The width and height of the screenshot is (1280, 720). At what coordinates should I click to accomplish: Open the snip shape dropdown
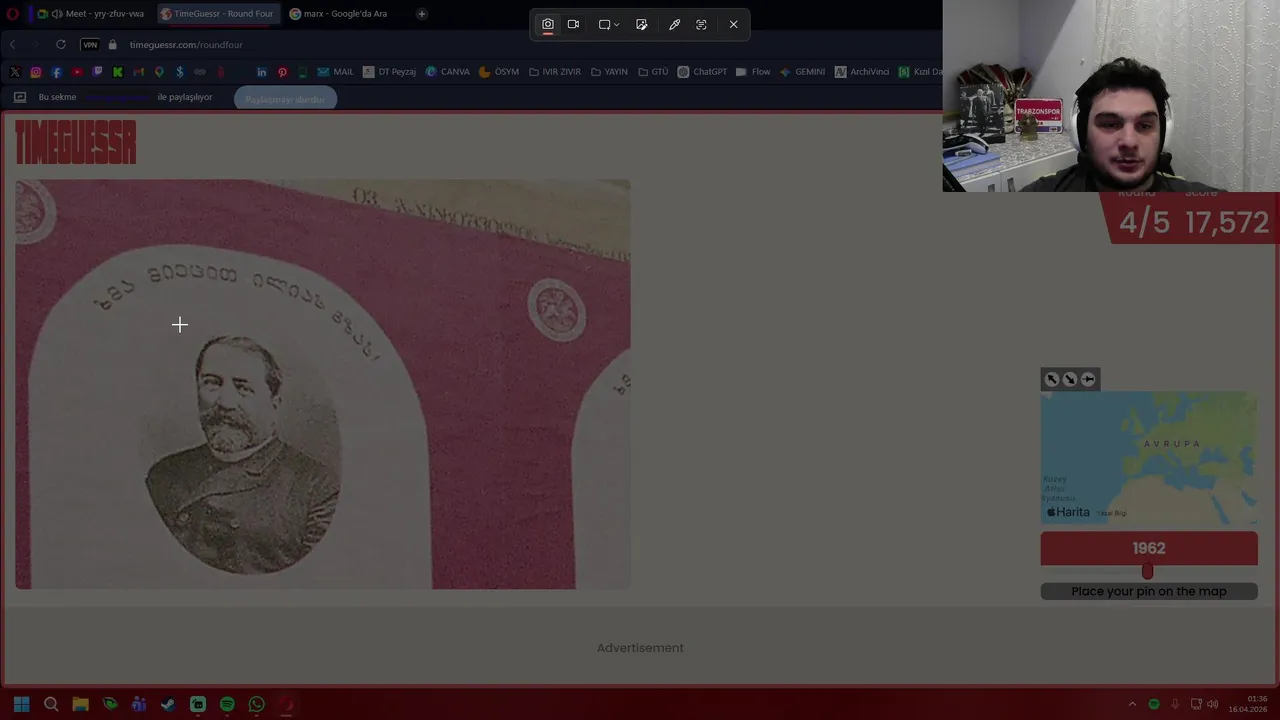point(609,24)
